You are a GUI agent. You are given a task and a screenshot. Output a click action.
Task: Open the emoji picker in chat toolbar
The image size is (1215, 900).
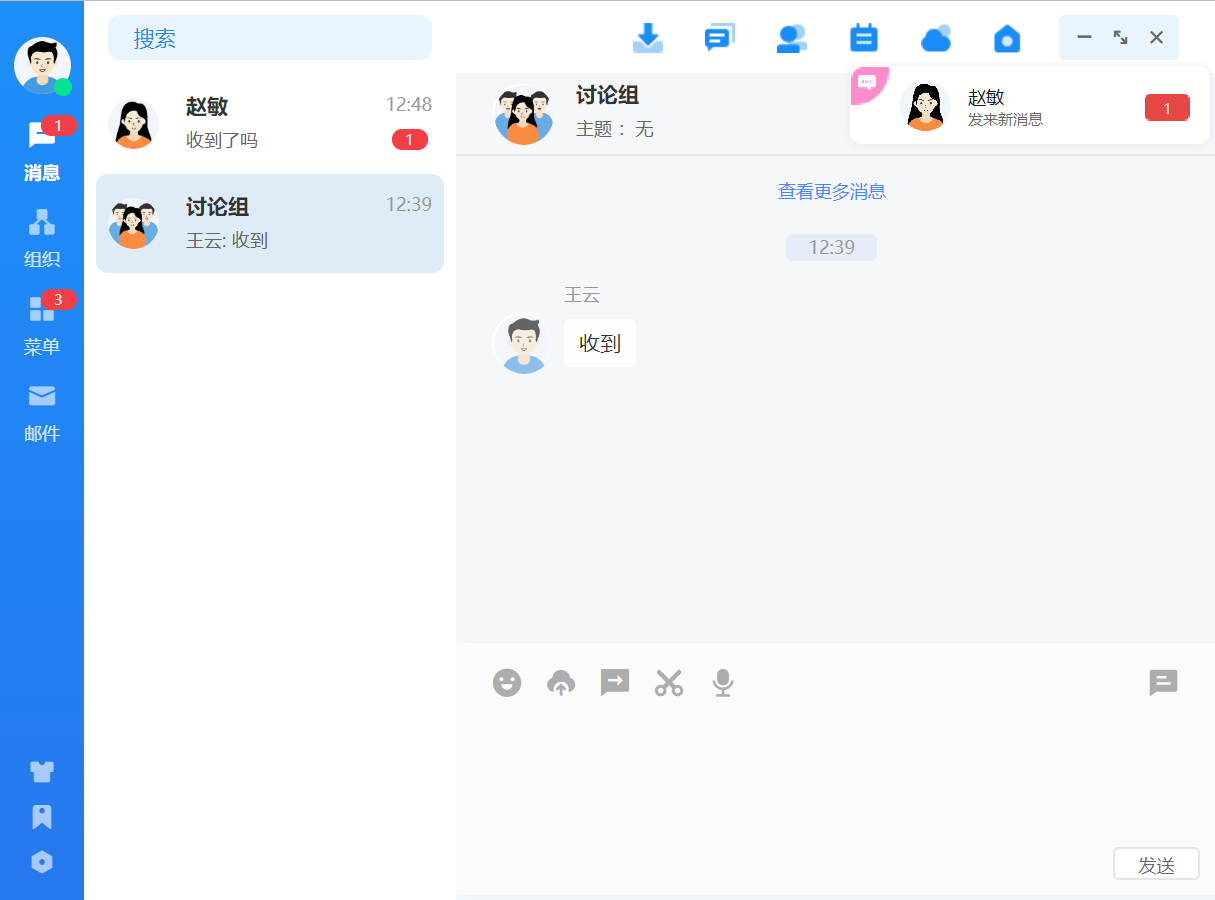(x=507, y=683)
